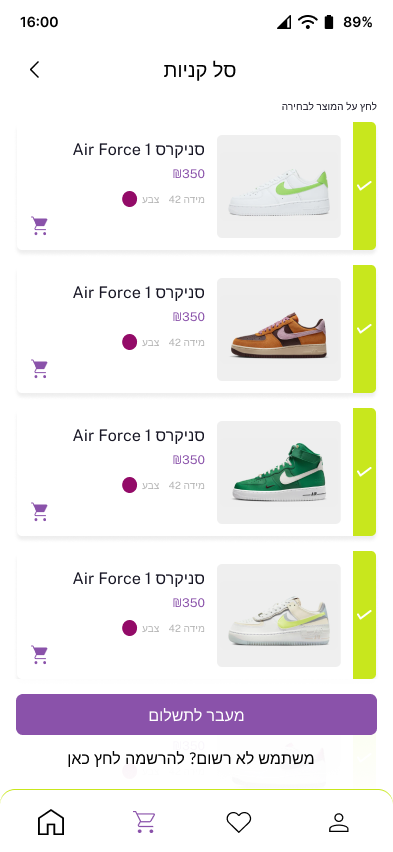Open the green high-top Air Force 1 thumbnail
The width and height of the screenshot is (393, 852).
[279, 472]
